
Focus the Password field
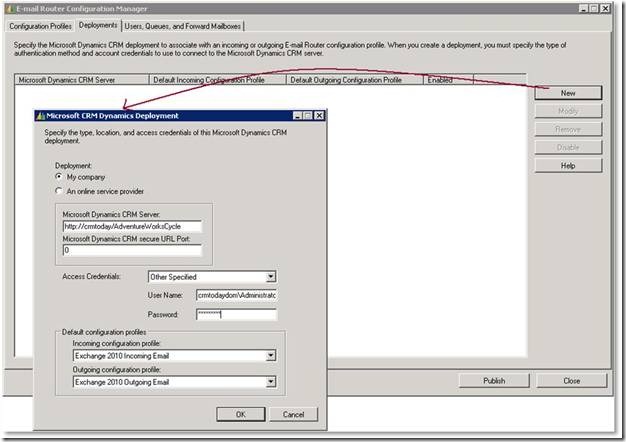point(237,315)
